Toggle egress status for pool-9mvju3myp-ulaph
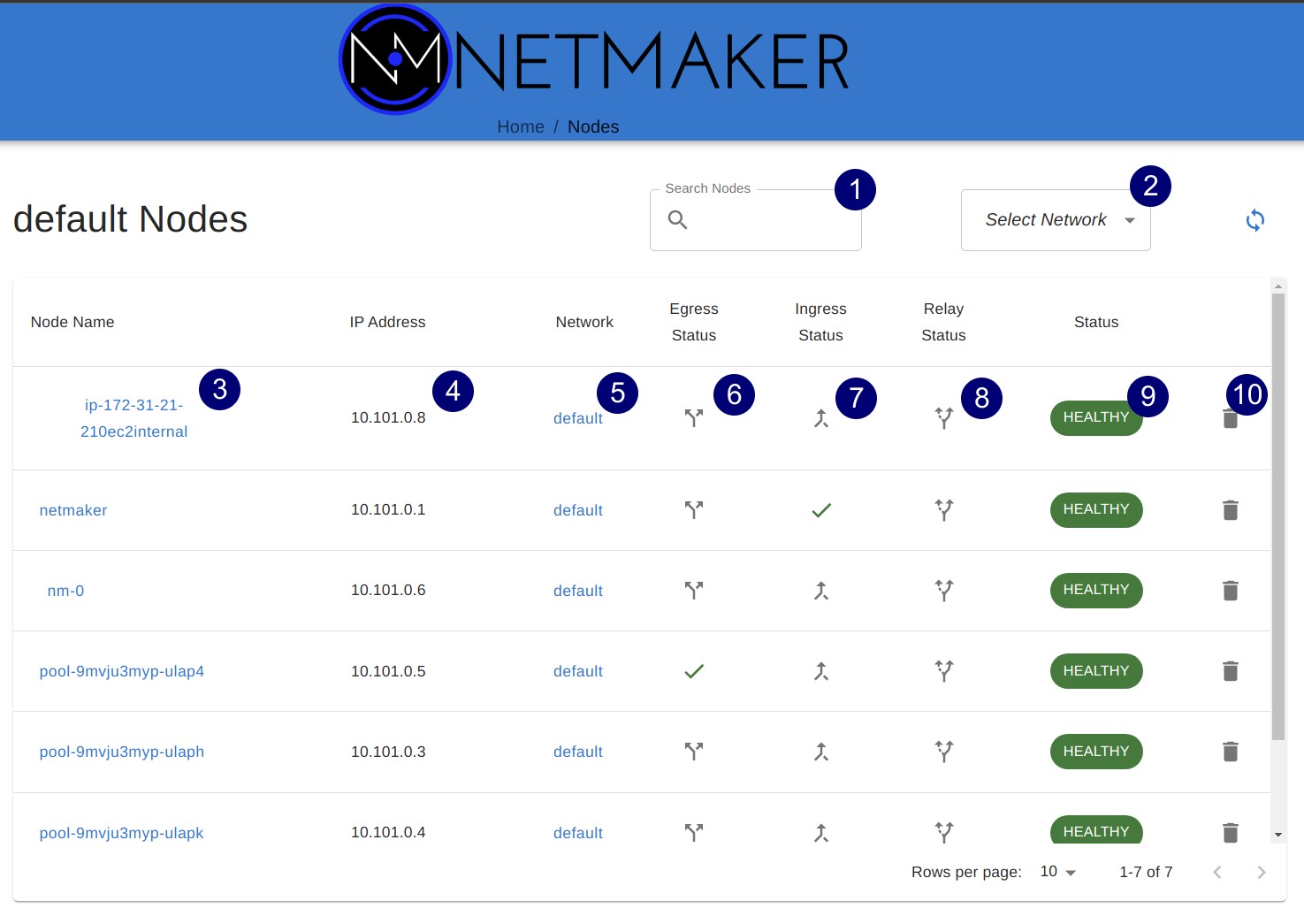This screenshot has height=924, width=1304. pos(694,752)
